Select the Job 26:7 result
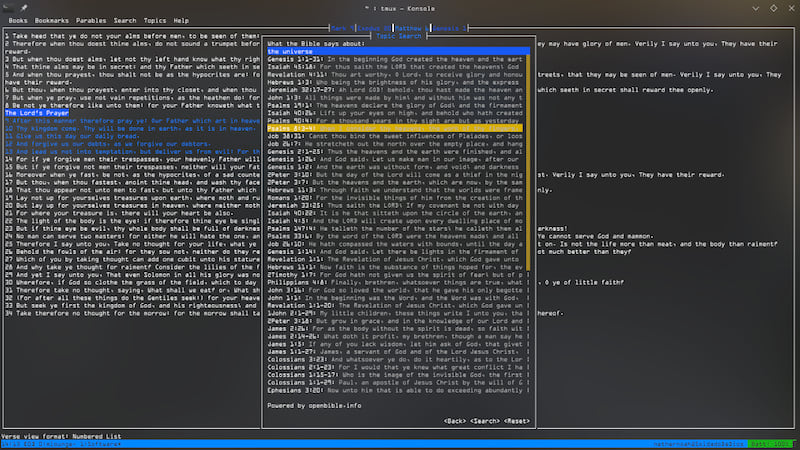Screen dimensions: 800x450 tap(395, 144)
